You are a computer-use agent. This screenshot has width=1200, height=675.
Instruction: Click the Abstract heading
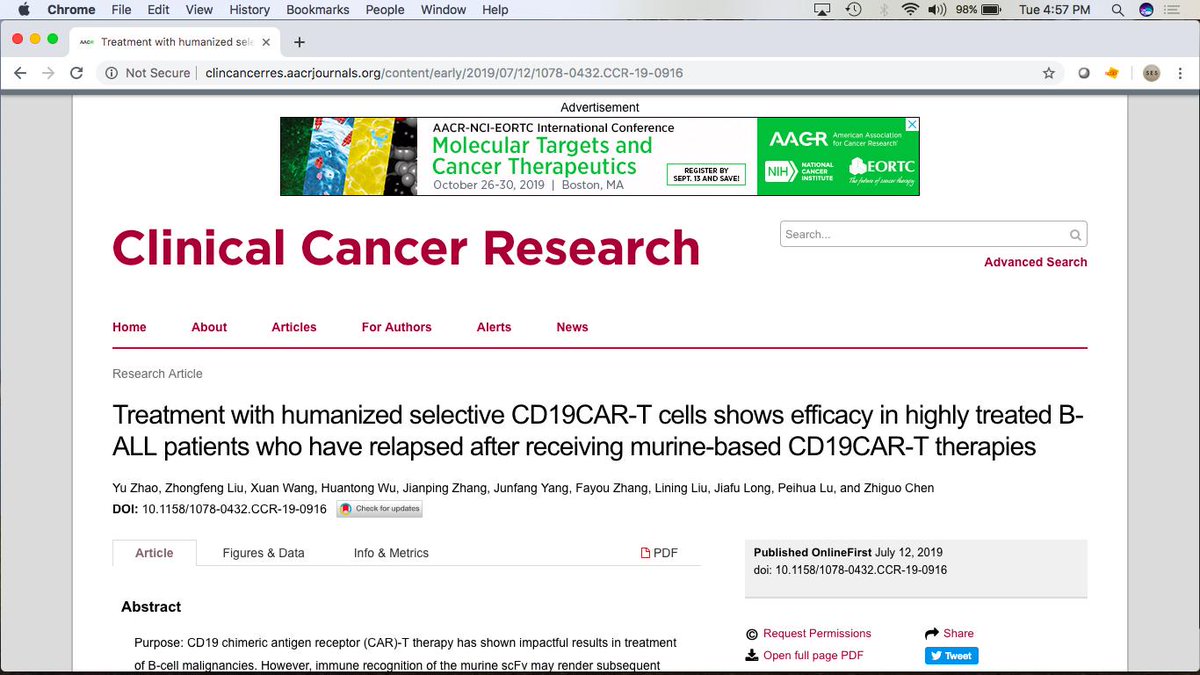[x=151, y=607]
